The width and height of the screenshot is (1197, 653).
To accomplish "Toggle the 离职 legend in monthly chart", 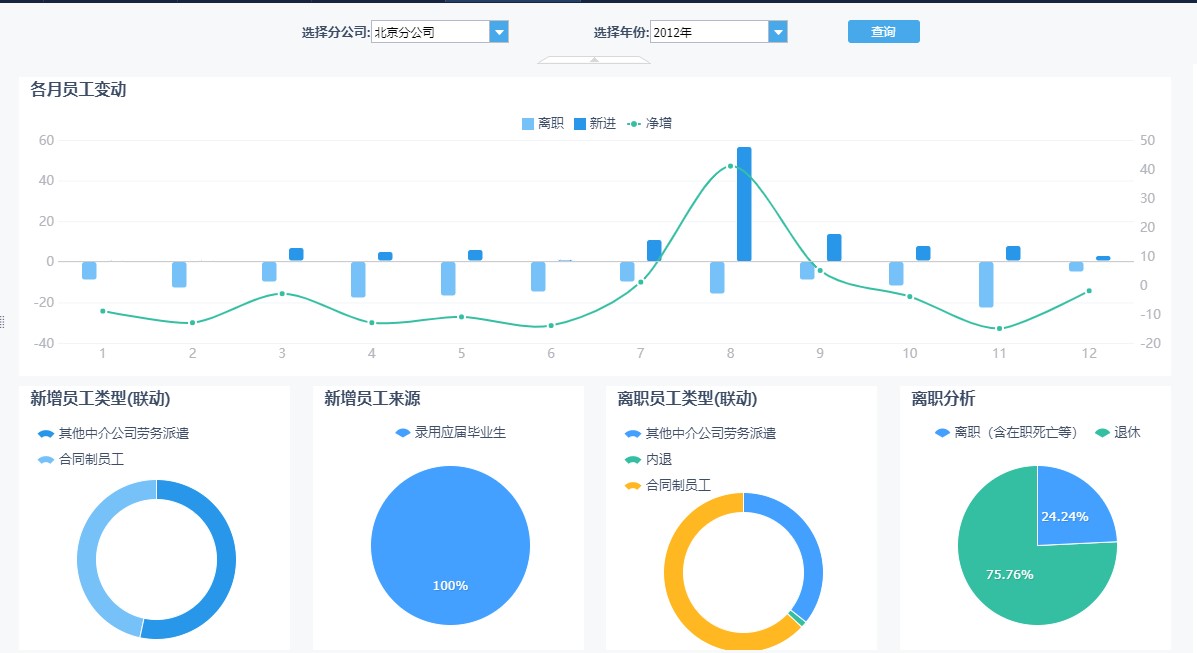I will 543,123.
